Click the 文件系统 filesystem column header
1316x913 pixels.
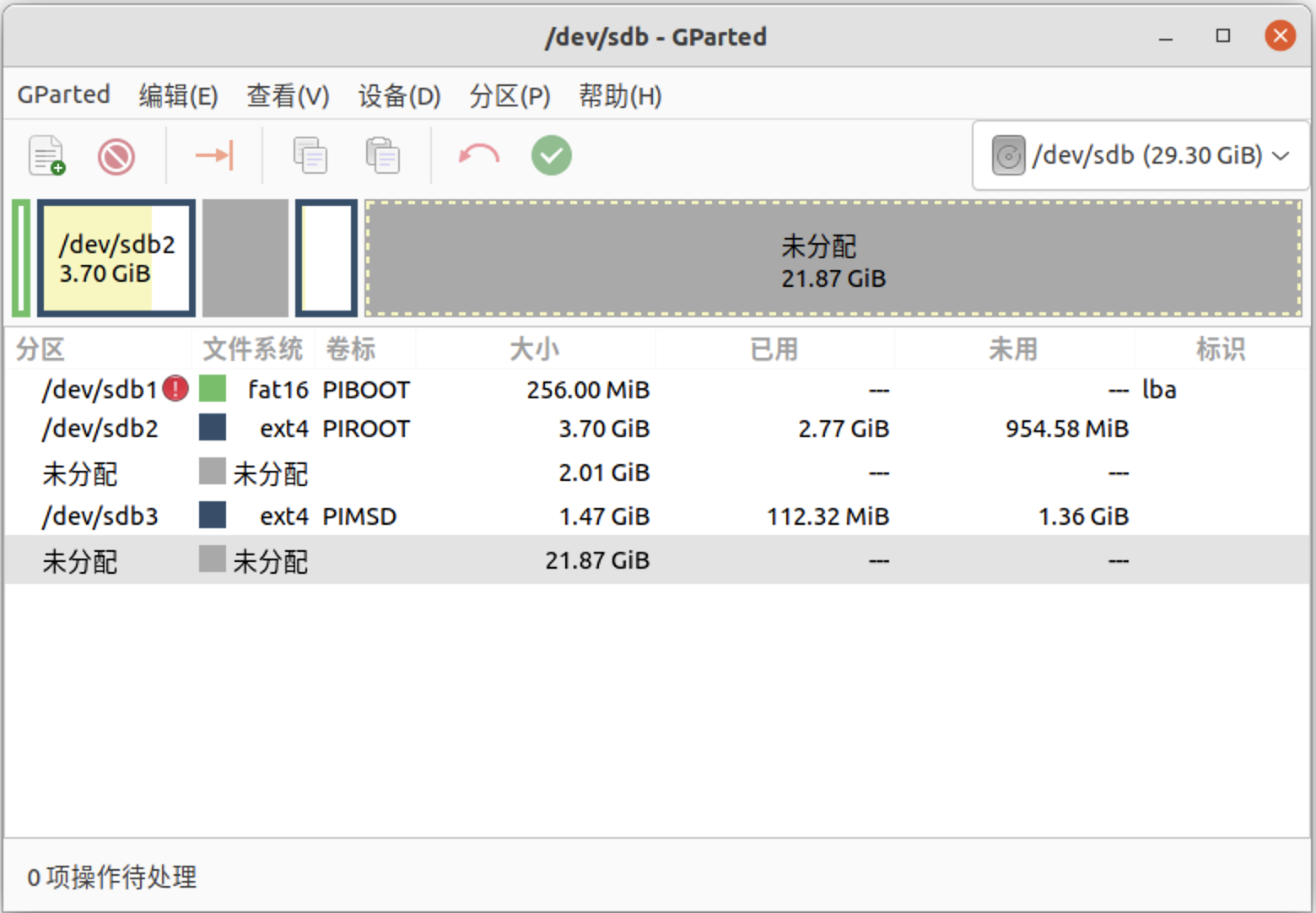[252, 348]
